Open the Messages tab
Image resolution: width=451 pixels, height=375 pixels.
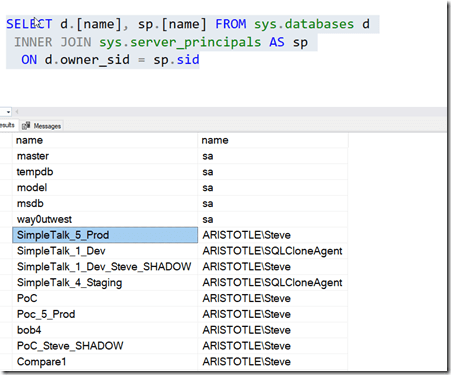pos(42,126)
